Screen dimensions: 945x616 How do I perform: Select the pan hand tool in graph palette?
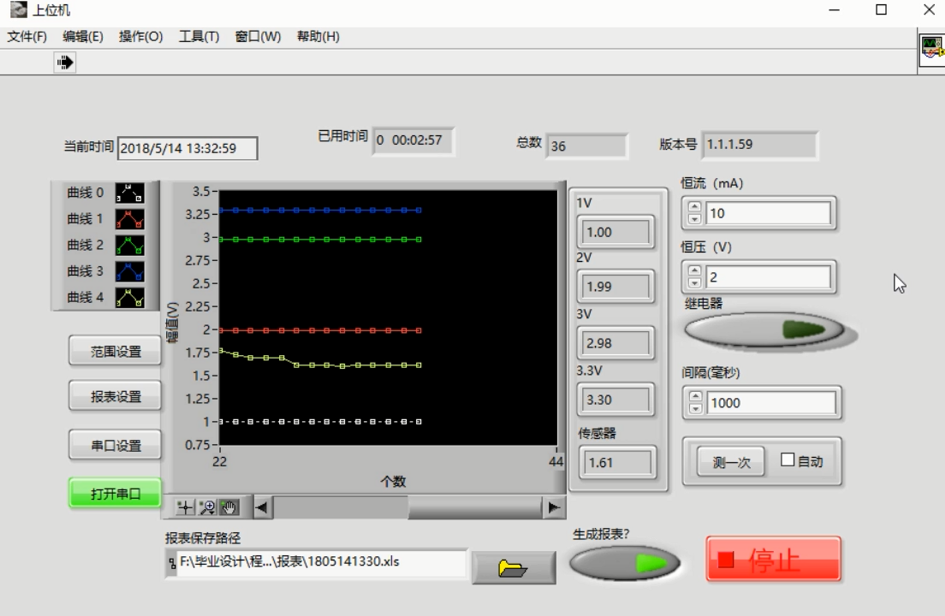click(x=229, y=507)
